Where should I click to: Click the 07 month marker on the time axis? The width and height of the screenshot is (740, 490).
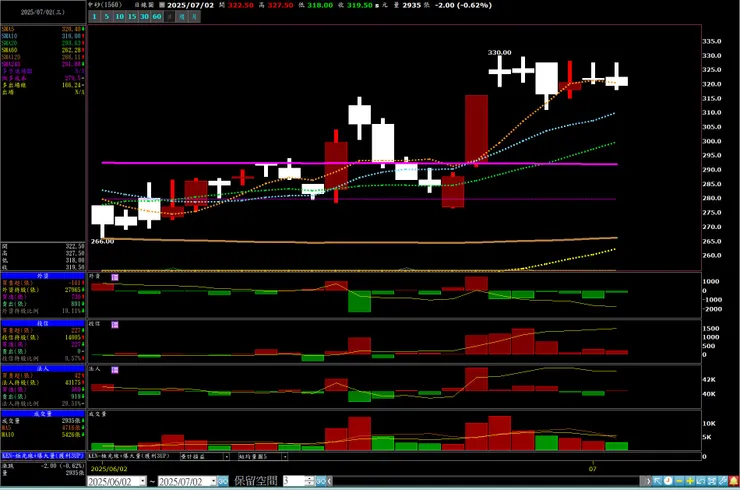click(x=592, y=469)
